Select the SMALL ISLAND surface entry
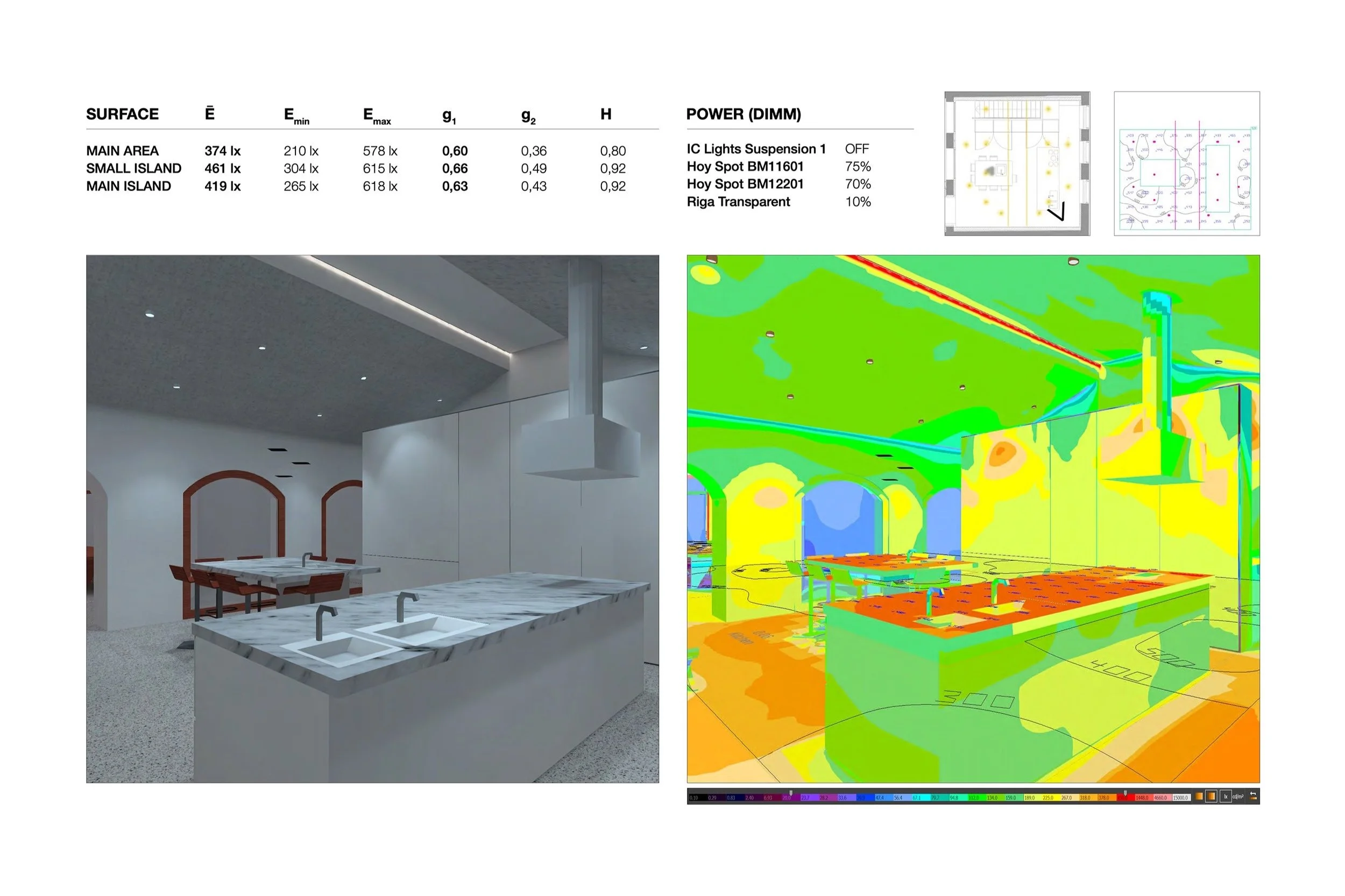Viewport: 1345px width, 896px height. tap(134, 168)
